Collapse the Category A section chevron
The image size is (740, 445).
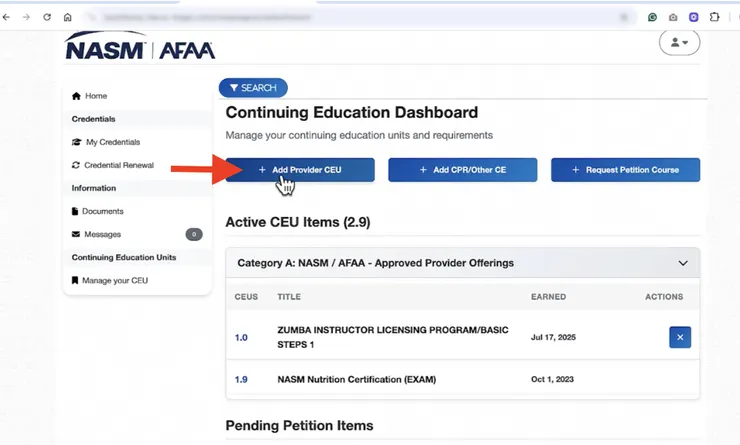click(683, 263)
